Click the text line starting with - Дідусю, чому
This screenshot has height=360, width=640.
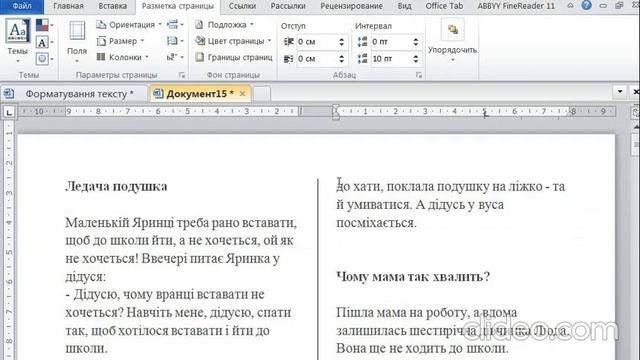coord(165,294)
